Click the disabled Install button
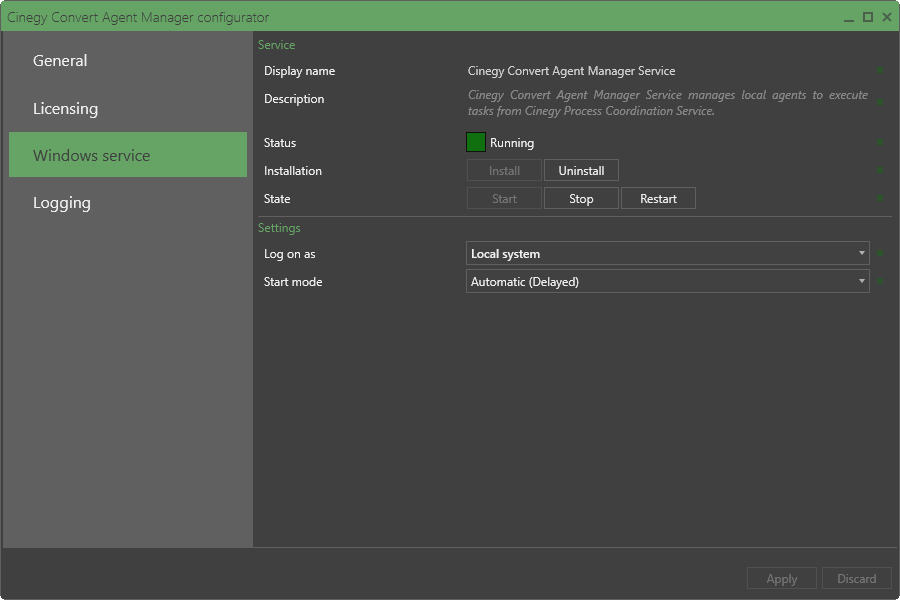The image size is (900, 600). pyautogui.click(x=504, y=171)
